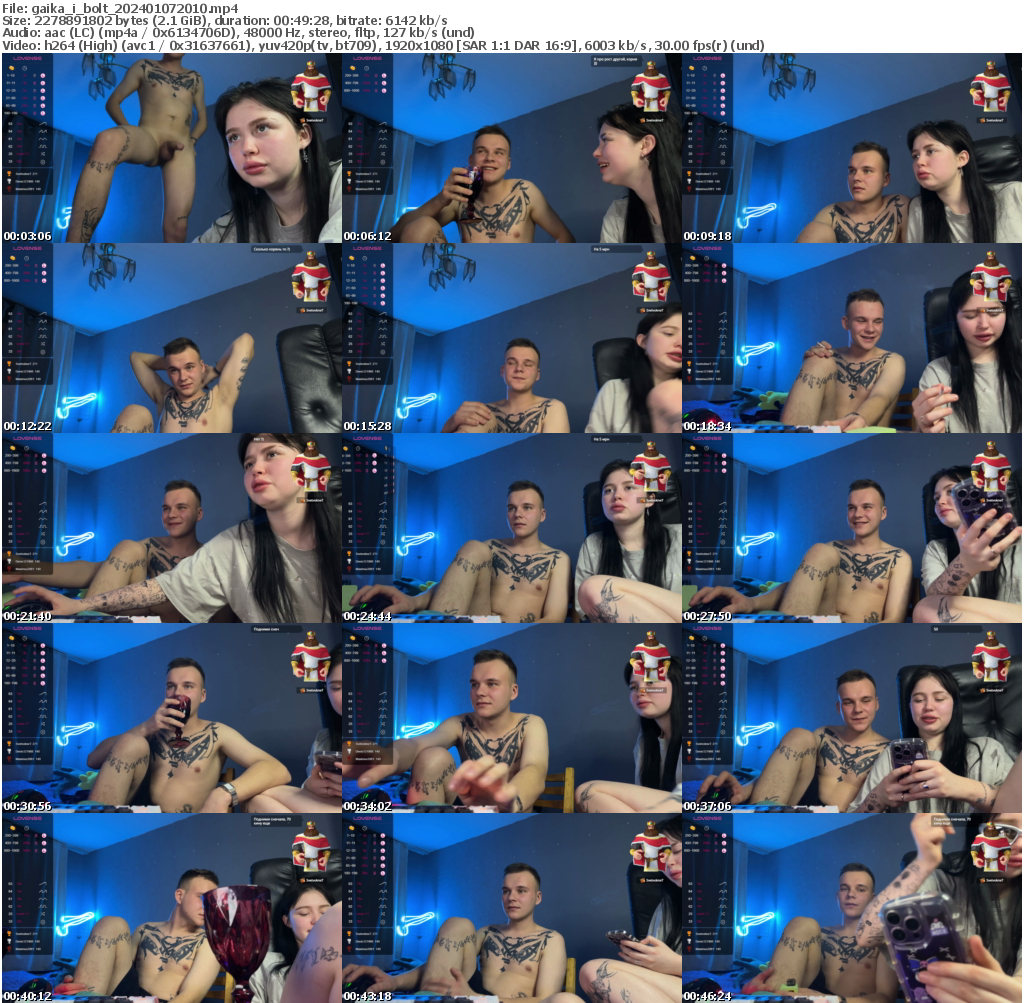Open the thumbnail at 00:40:12
The width and height of the screenshot is (1024, 1003).
(x=171, y=908)
